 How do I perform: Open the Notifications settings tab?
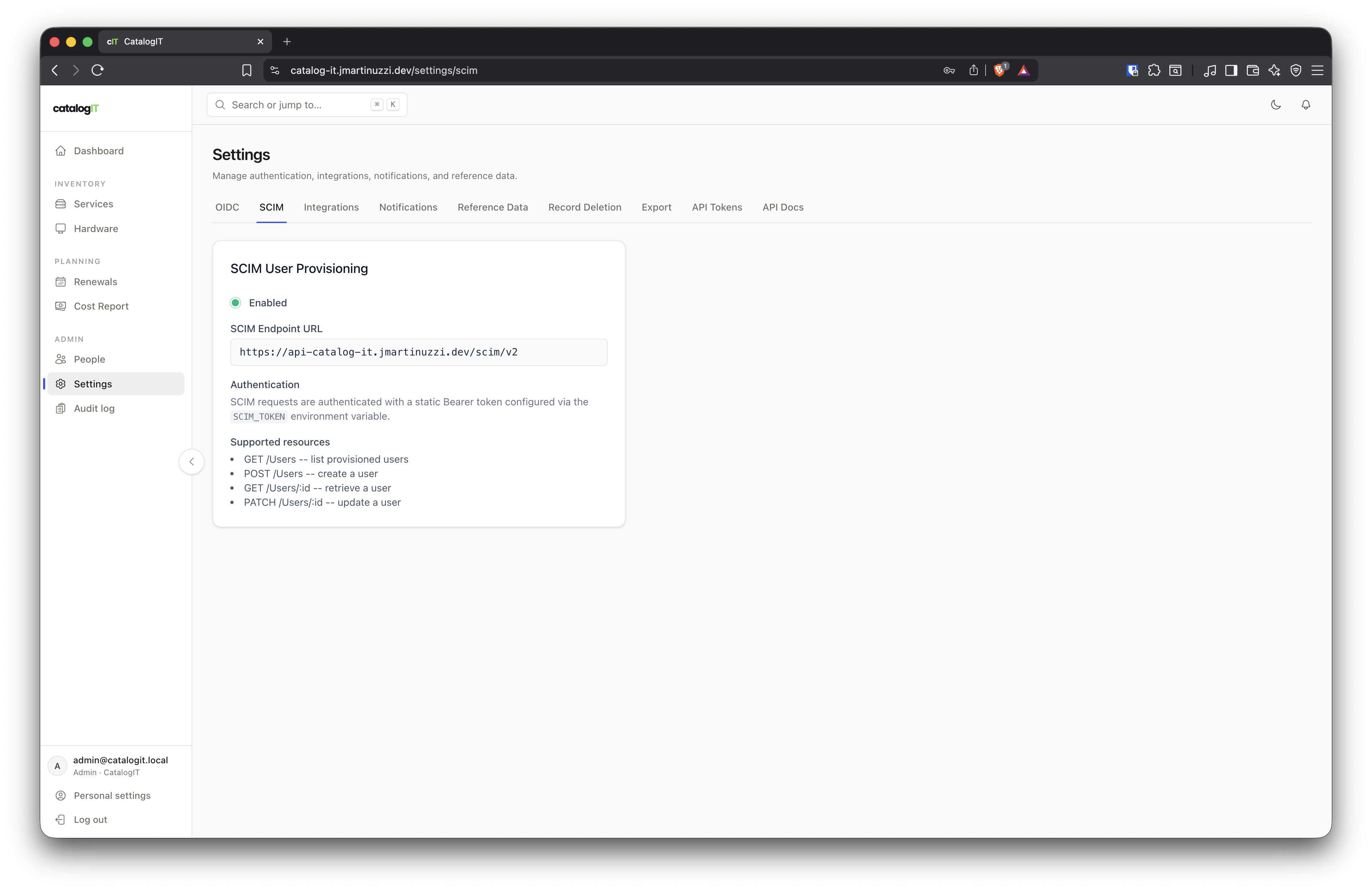(408, 207)
